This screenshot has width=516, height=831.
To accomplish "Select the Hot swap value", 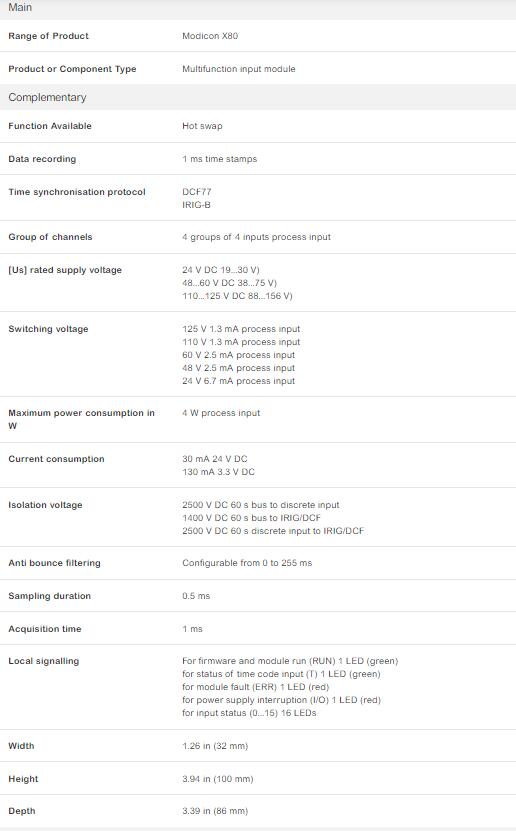I will [202, 126].
